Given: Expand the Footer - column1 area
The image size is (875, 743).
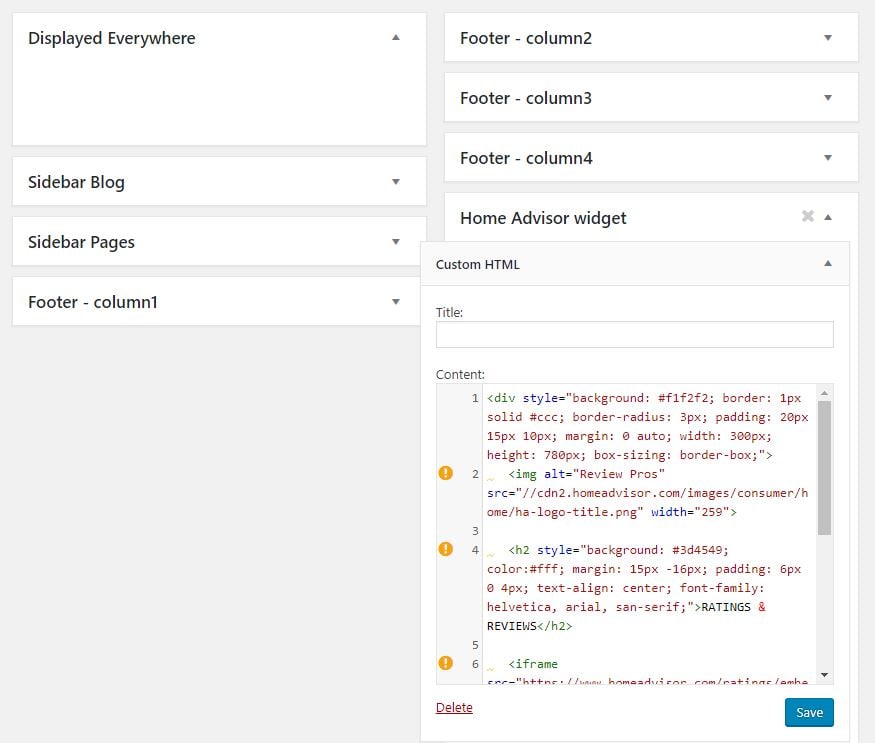Looking at the screenshot, I should click(396, 301).
